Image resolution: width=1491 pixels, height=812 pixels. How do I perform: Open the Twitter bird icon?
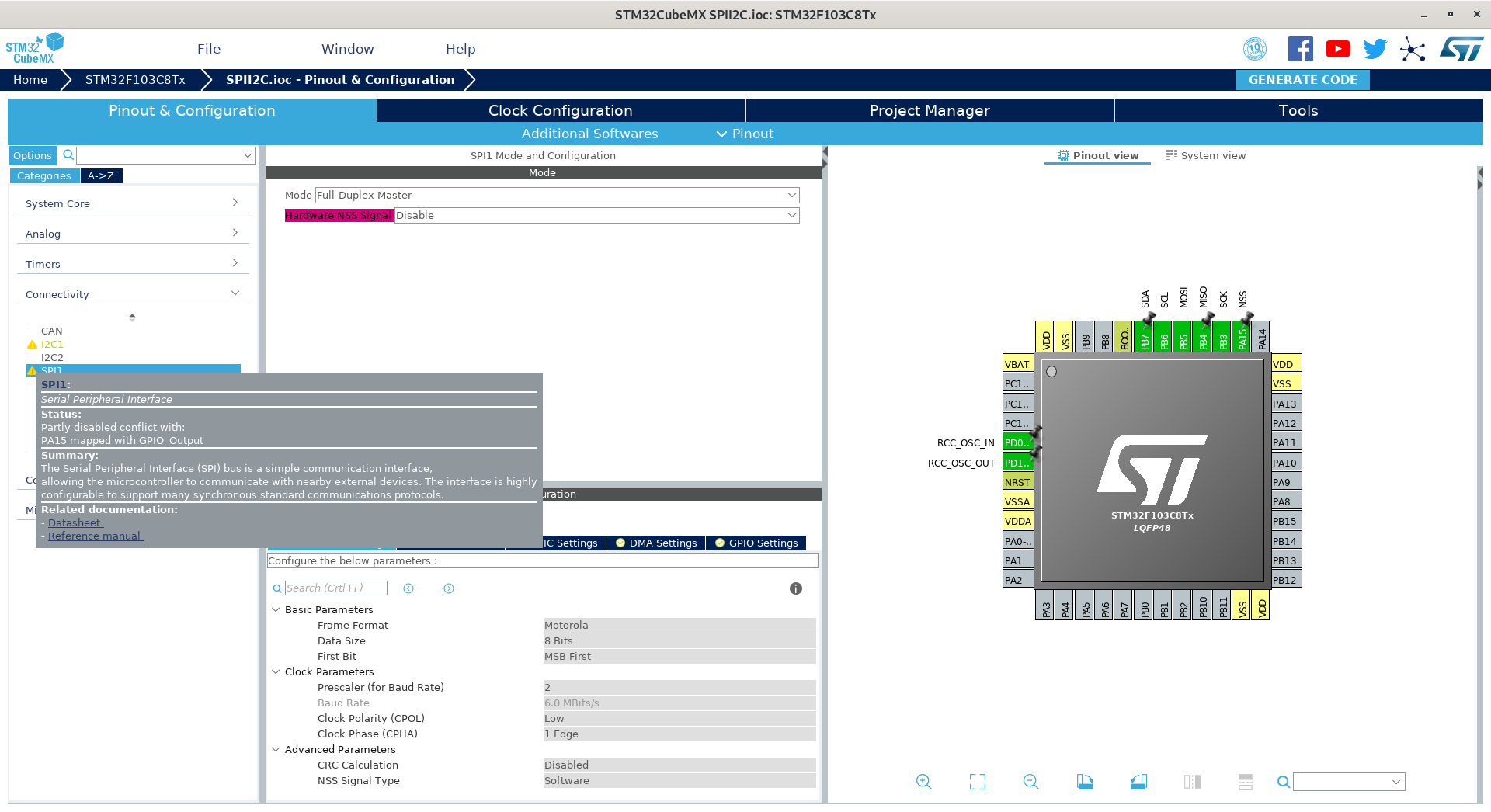point(1375,49)
